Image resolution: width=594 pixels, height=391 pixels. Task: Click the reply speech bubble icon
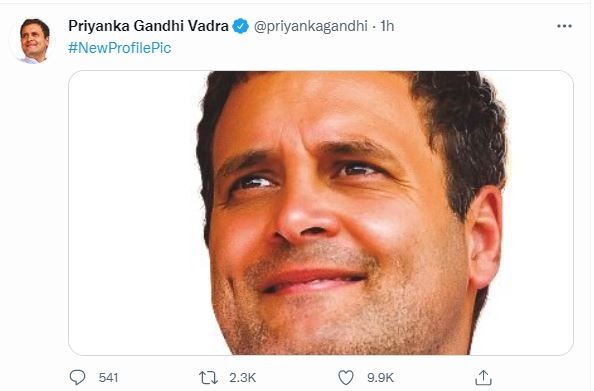pos(78,377)
